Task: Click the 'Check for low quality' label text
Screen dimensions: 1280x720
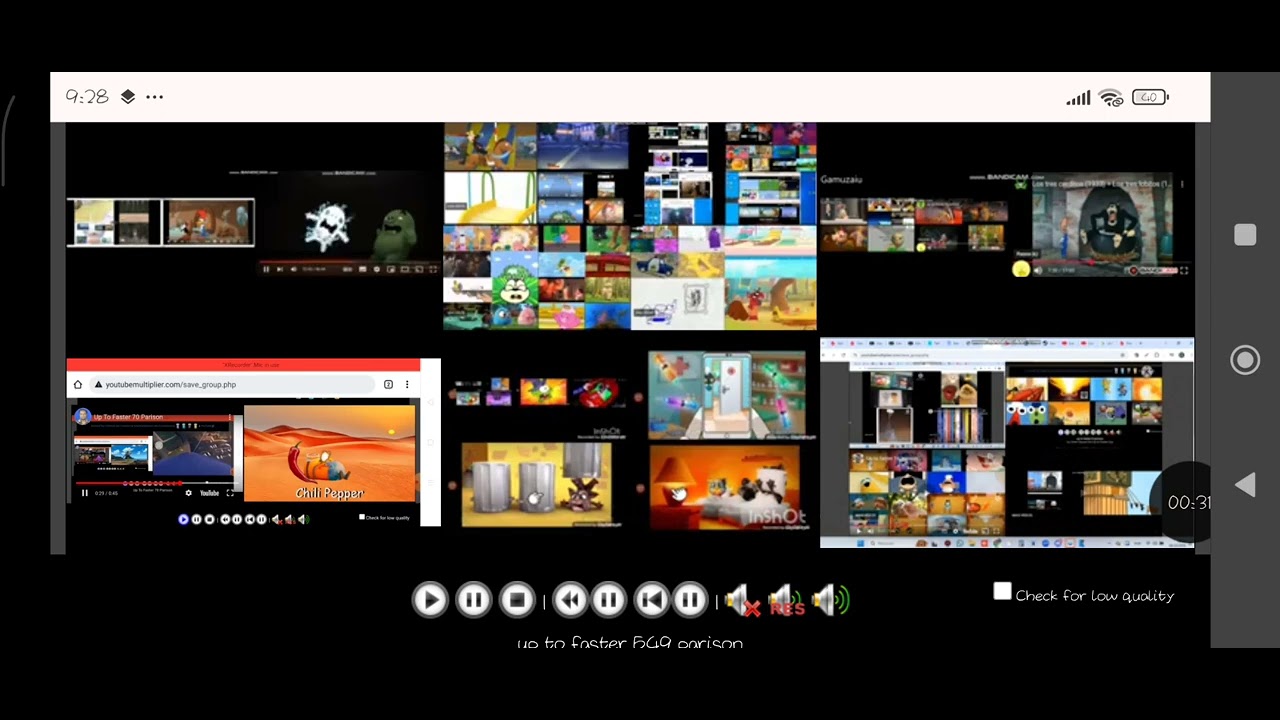Action: coord(1095,596)
